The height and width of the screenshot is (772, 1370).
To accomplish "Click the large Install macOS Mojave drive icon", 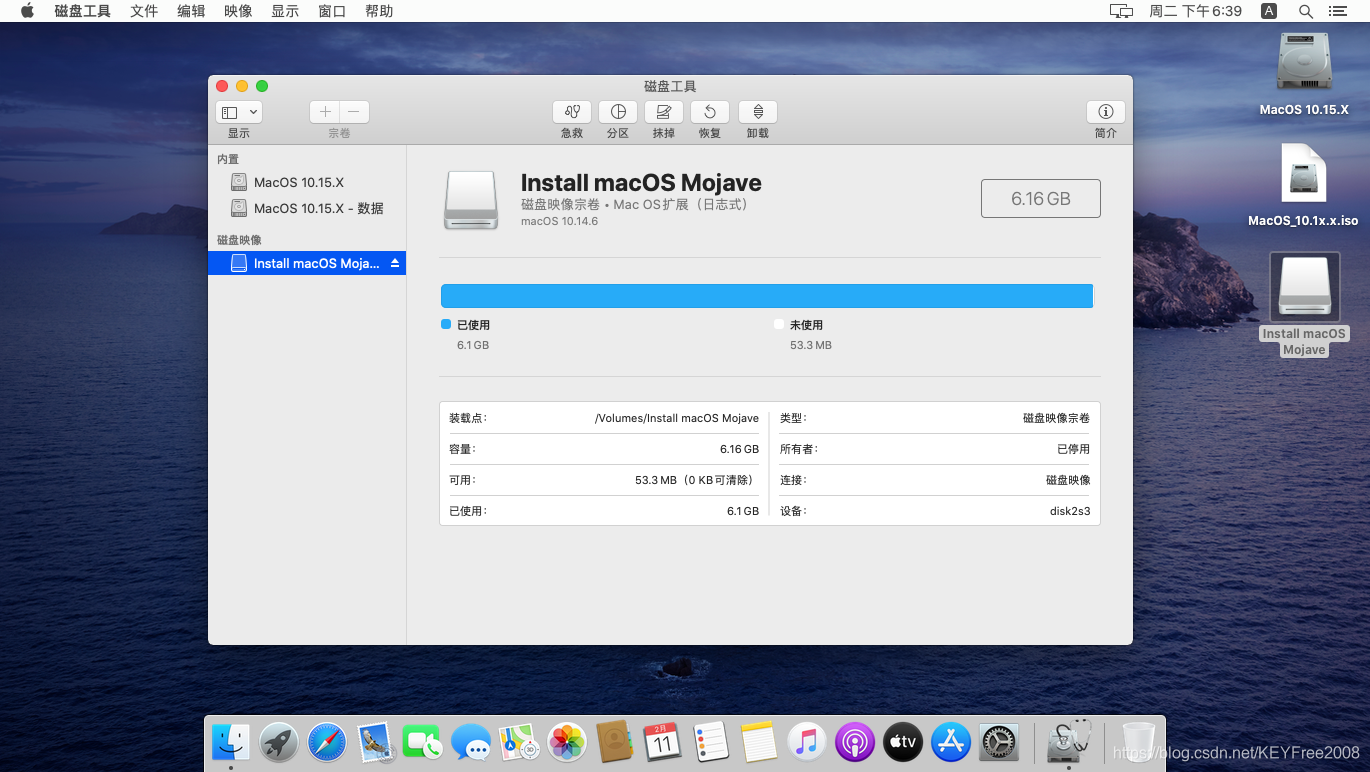I will [x=471, y=200].
